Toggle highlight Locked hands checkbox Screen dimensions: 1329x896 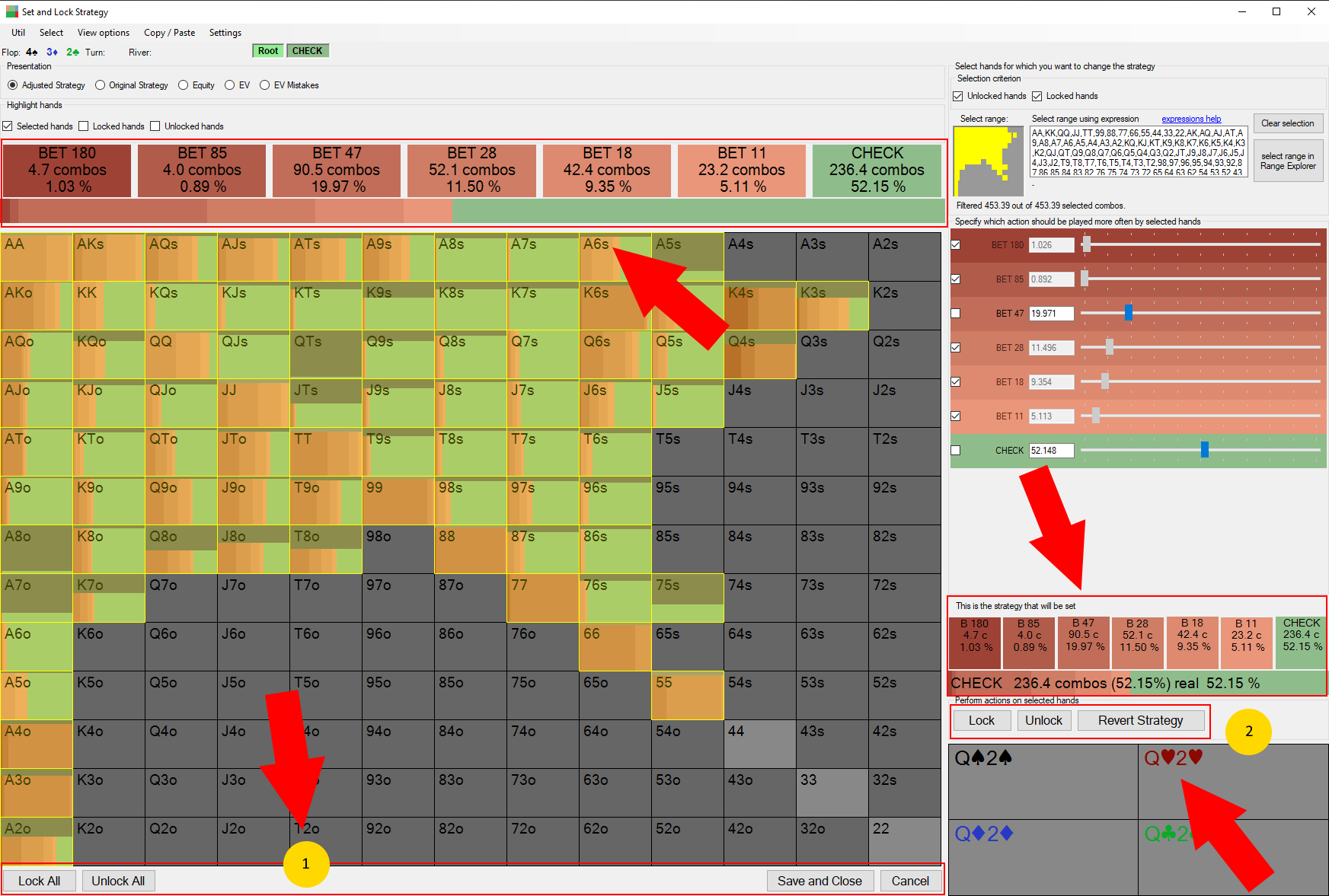pyautogui.click(x=84, y=126)
